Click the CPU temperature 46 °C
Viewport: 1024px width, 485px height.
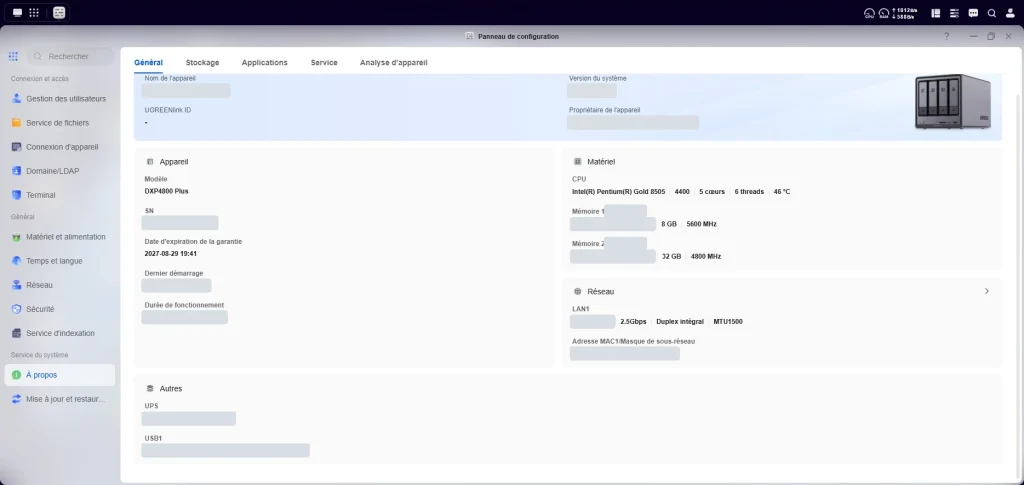point(782,192)
